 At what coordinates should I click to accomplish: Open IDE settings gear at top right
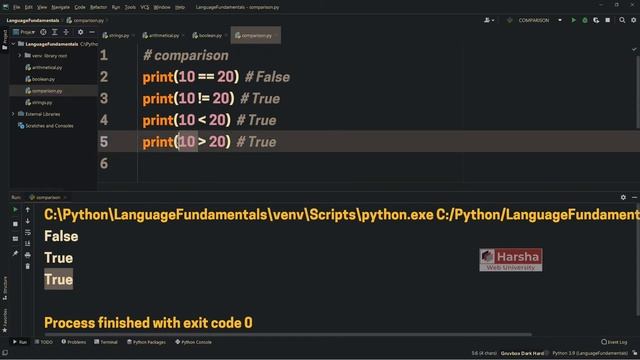pyautogui.click(x=633, y=20)
